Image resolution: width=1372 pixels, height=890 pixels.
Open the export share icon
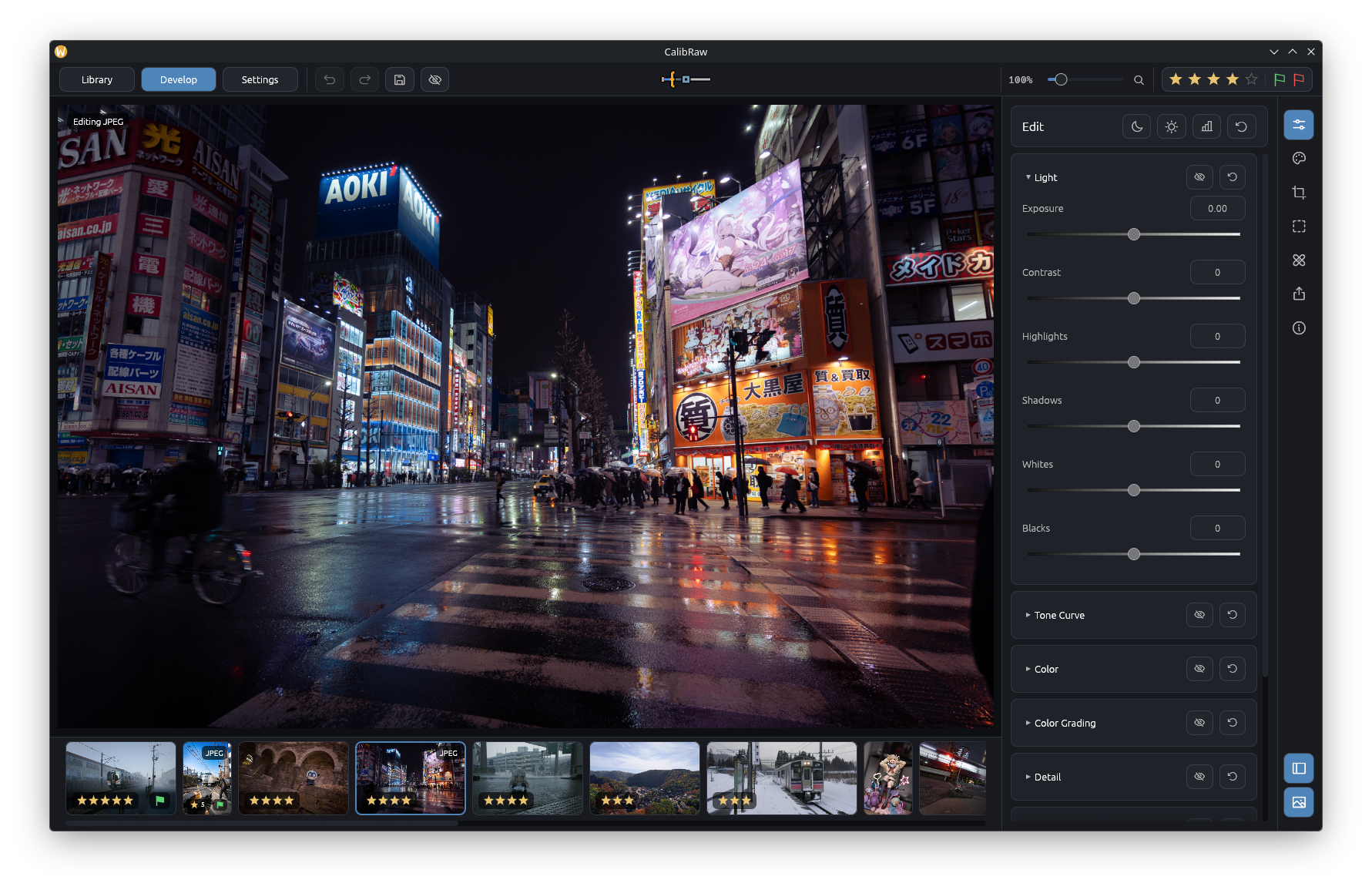click(x=1299, y=294)
